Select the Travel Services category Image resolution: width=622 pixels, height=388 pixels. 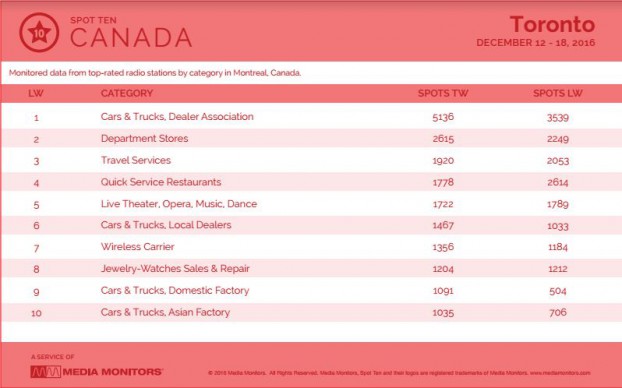click(x=136, y=161)
